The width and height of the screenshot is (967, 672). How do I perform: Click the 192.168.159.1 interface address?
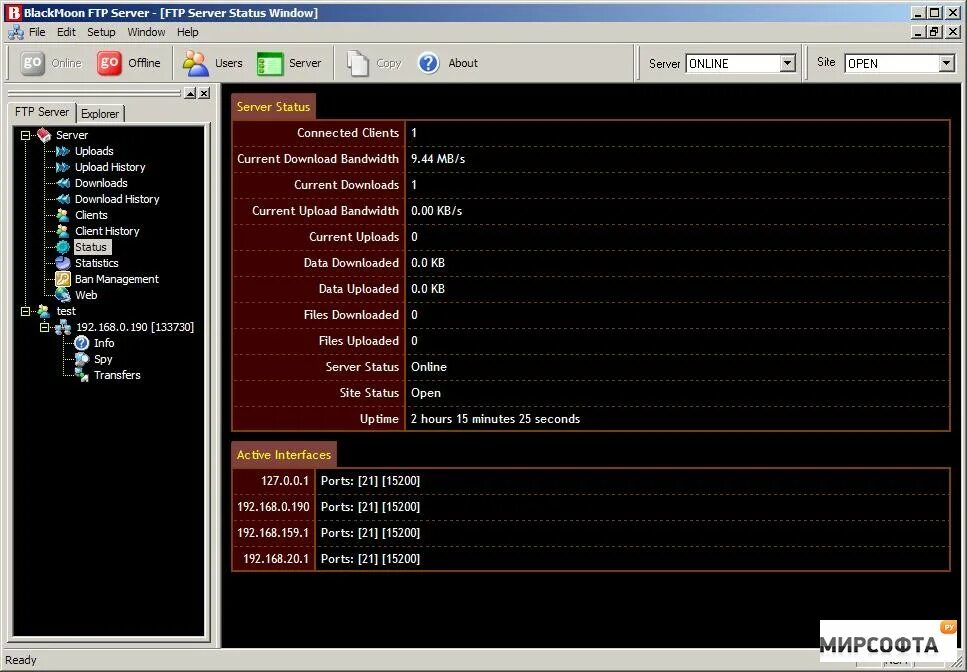click(x=273, y=533)
